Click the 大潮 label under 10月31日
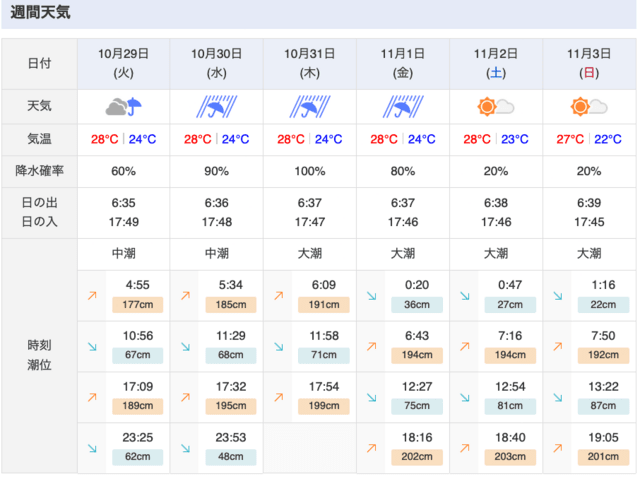The image size is (640, 479). click(310, 253)
